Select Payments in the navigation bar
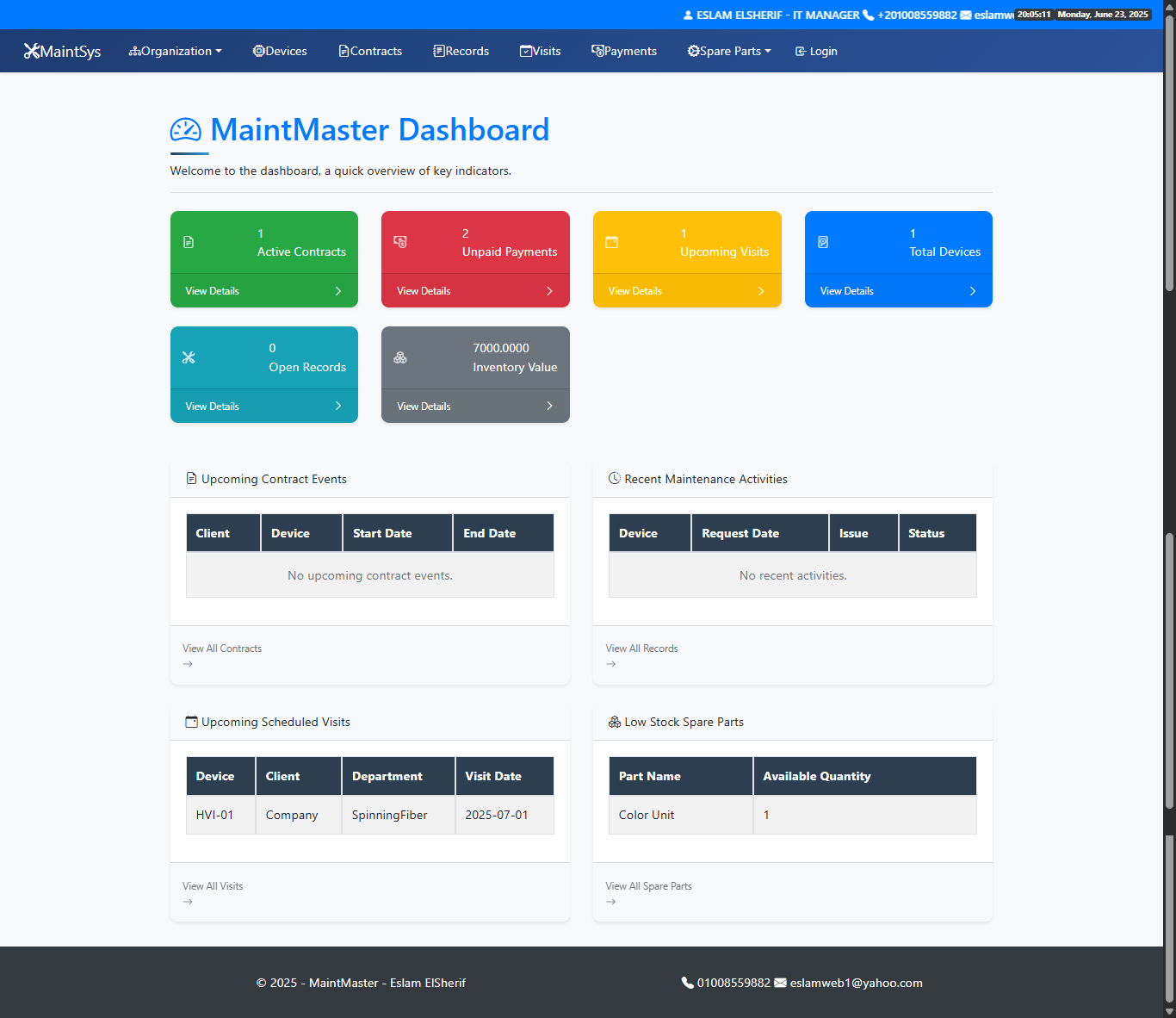 624,51
